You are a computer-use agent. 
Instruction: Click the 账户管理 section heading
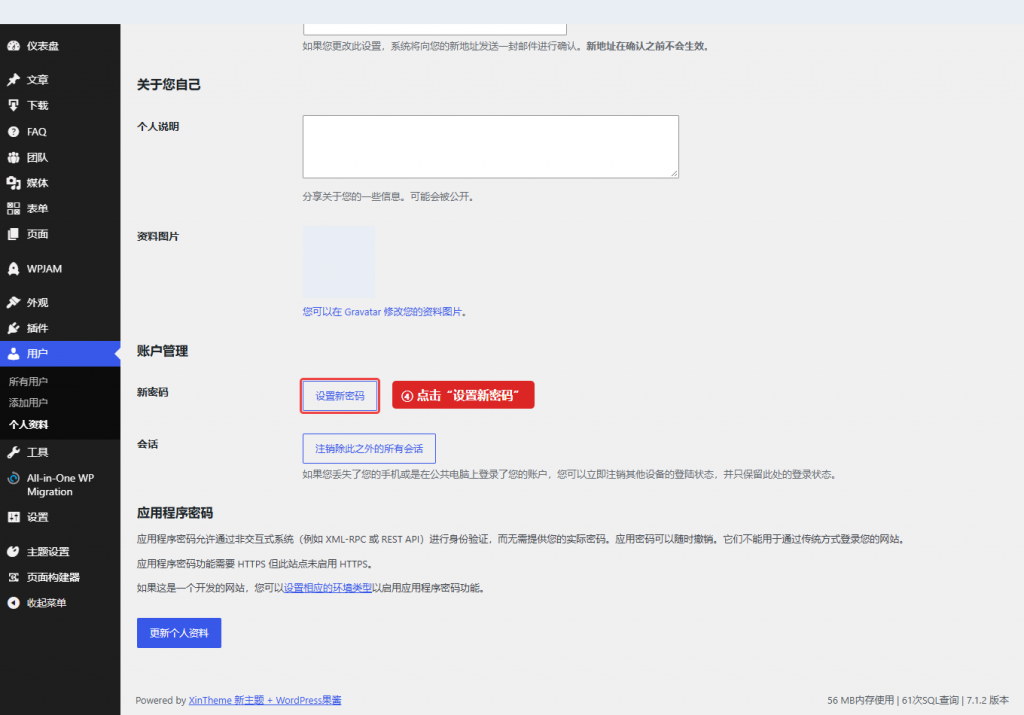click(162, 351)
